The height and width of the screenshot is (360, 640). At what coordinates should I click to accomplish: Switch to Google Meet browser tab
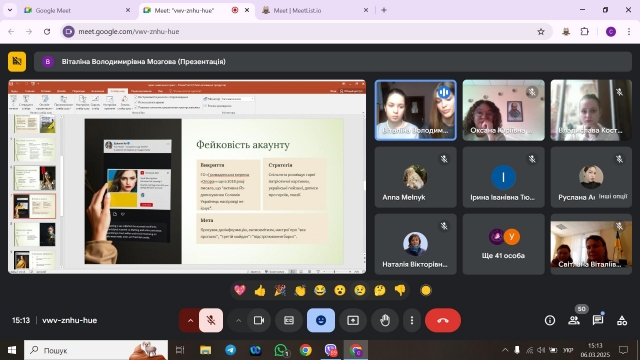pyautogui.click(x=78, y=10)
